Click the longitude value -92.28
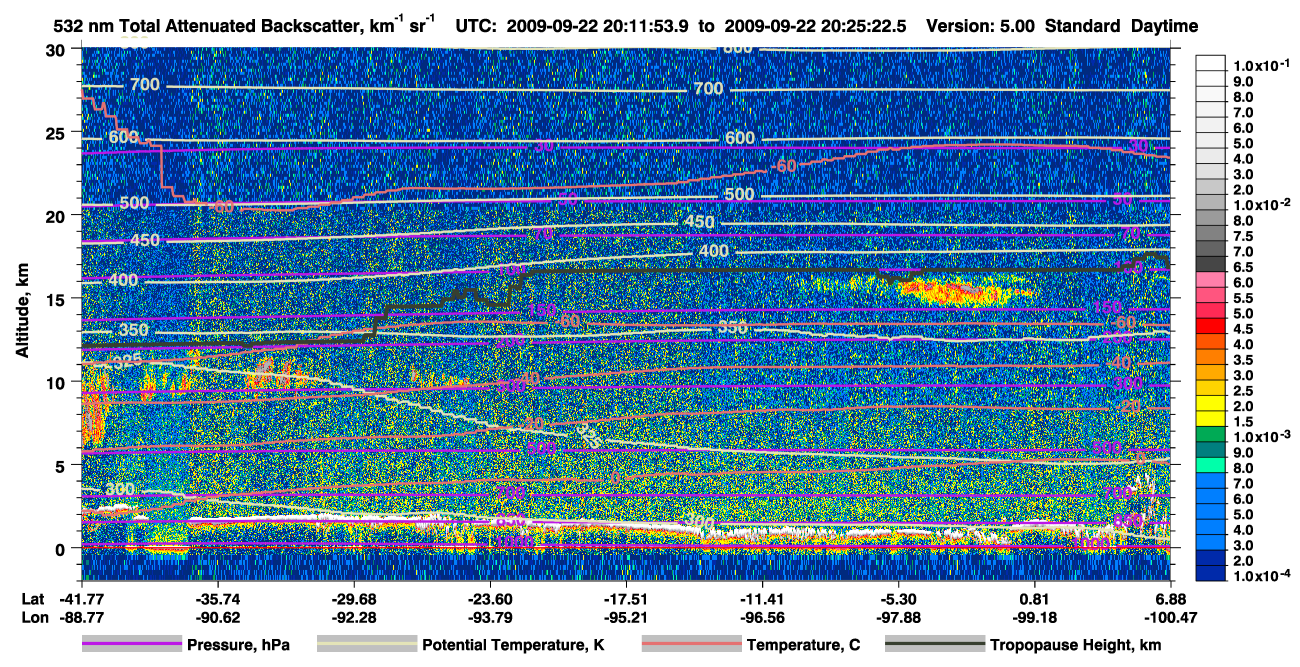 click(x=353, y=616)
